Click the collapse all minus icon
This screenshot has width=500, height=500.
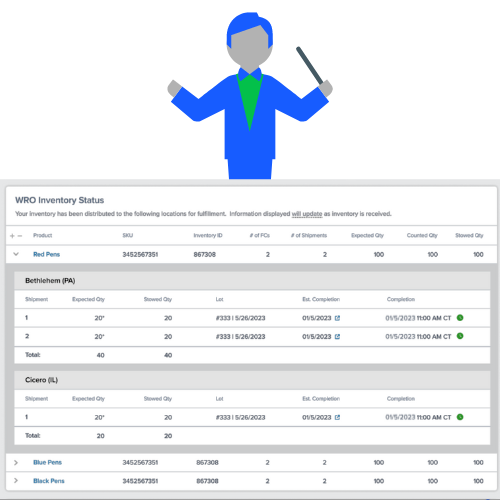tap(20, 236)
